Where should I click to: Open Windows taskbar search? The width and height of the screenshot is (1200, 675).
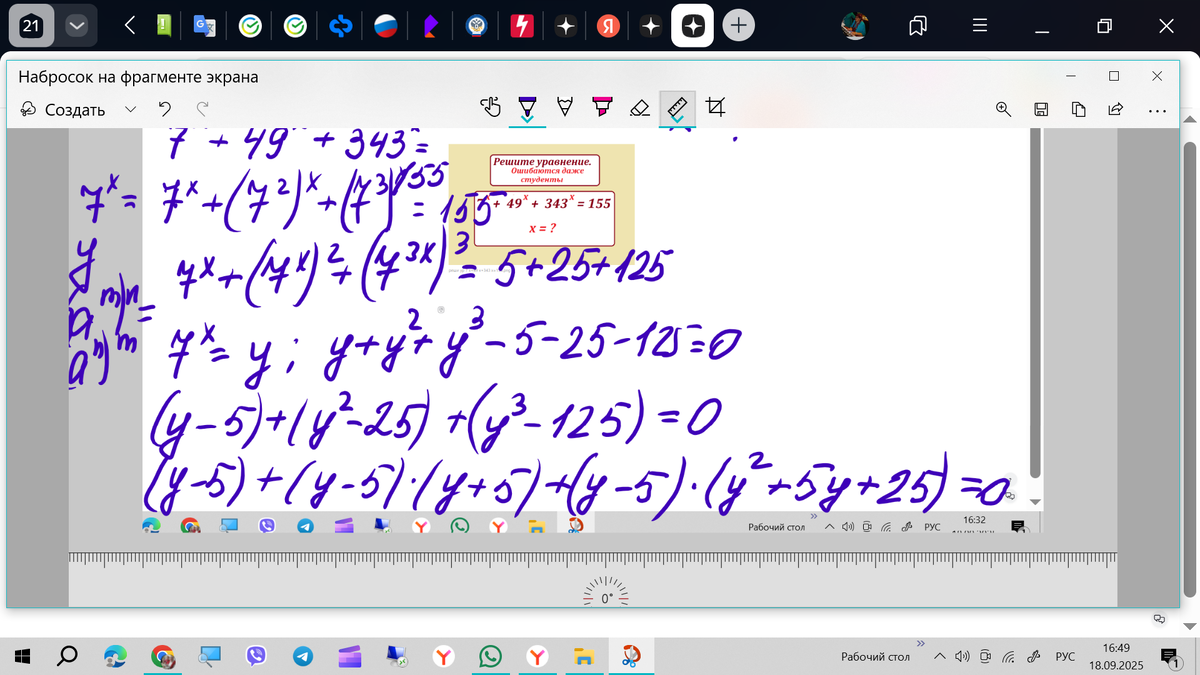click(x=68, y=657)
